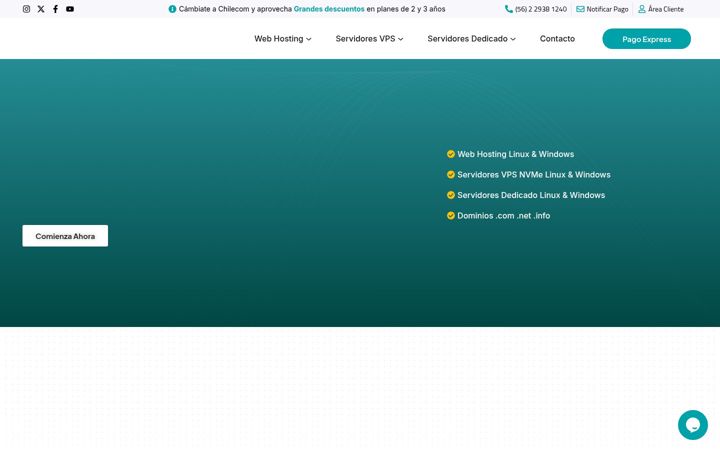Expand the Web Hosting menu chevron
Screen dimensions: 720x450
309,39
